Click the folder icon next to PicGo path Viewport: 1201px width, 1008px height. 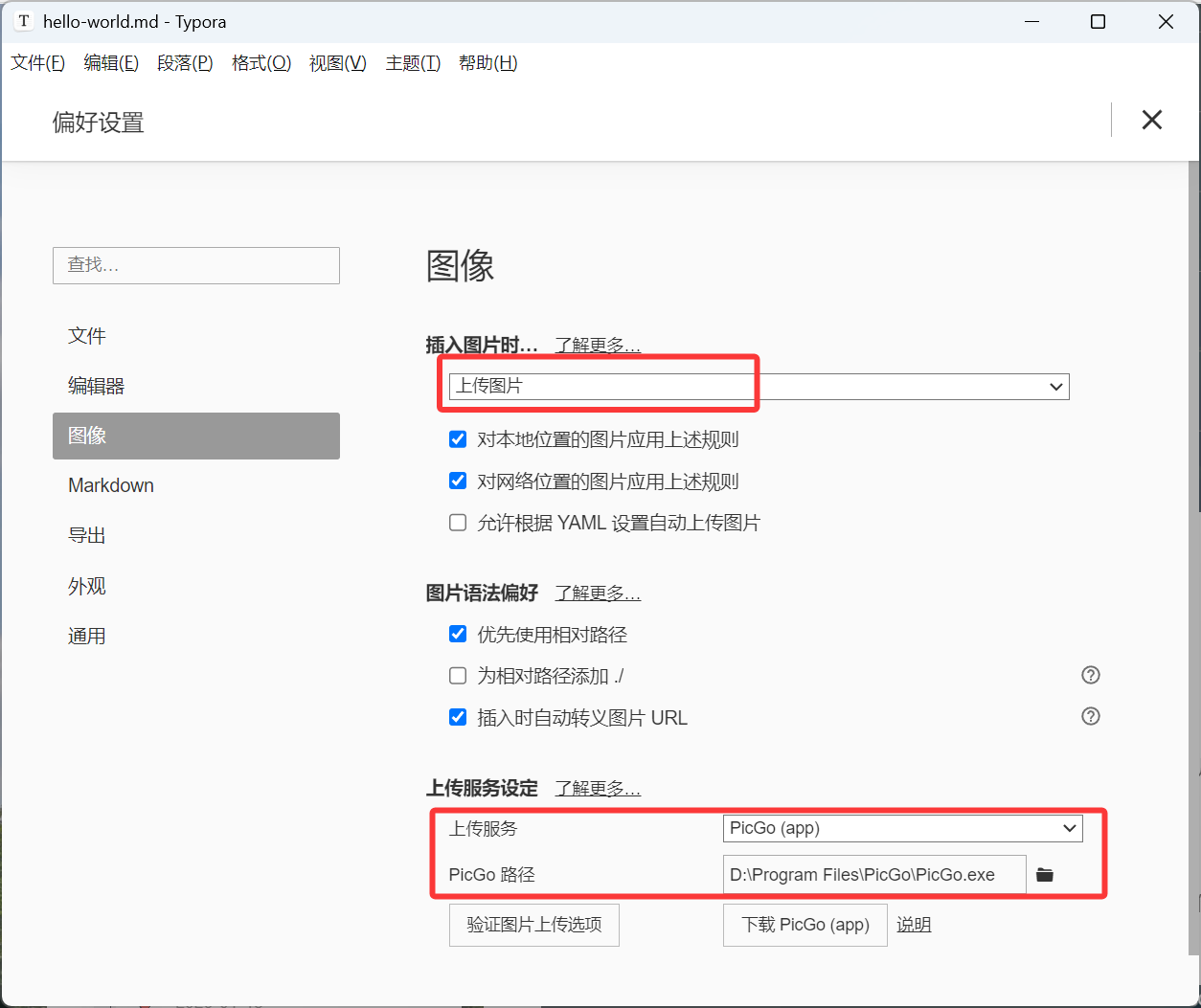tap(1045, 875)
